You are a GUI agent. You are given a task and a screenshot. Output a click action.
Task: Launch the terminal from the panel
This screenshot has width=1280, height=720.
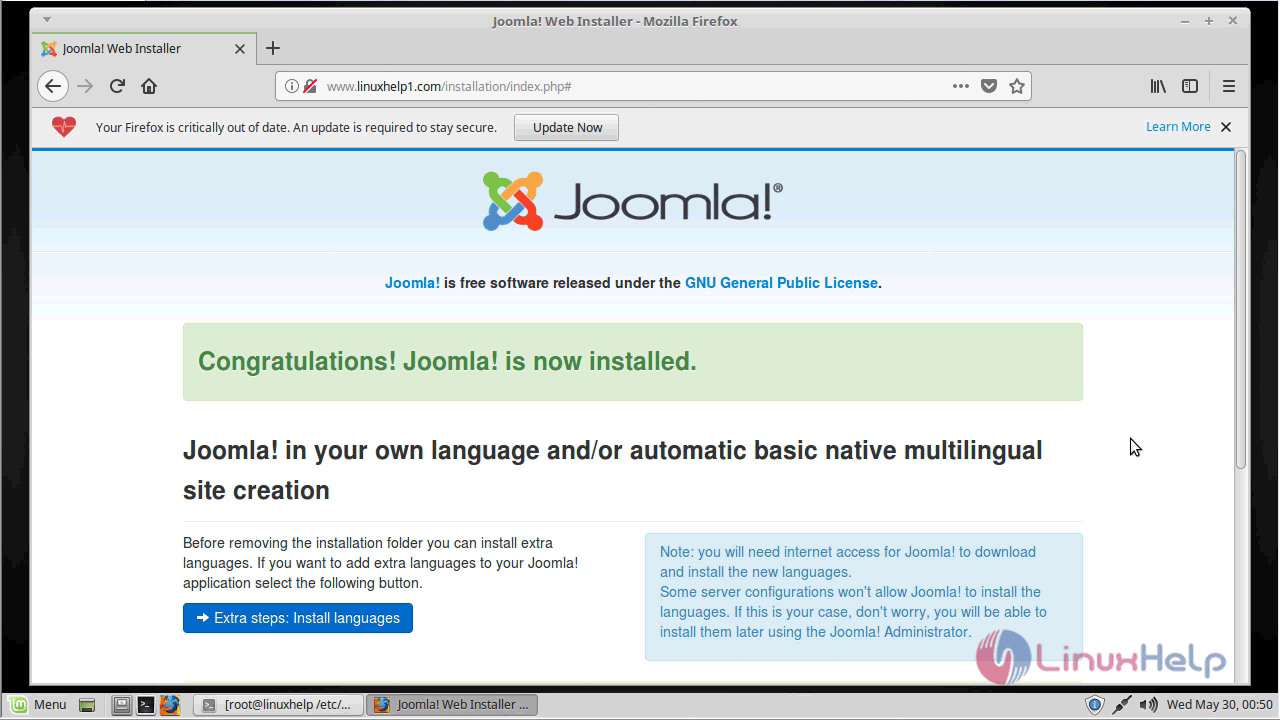click(146, 705)
